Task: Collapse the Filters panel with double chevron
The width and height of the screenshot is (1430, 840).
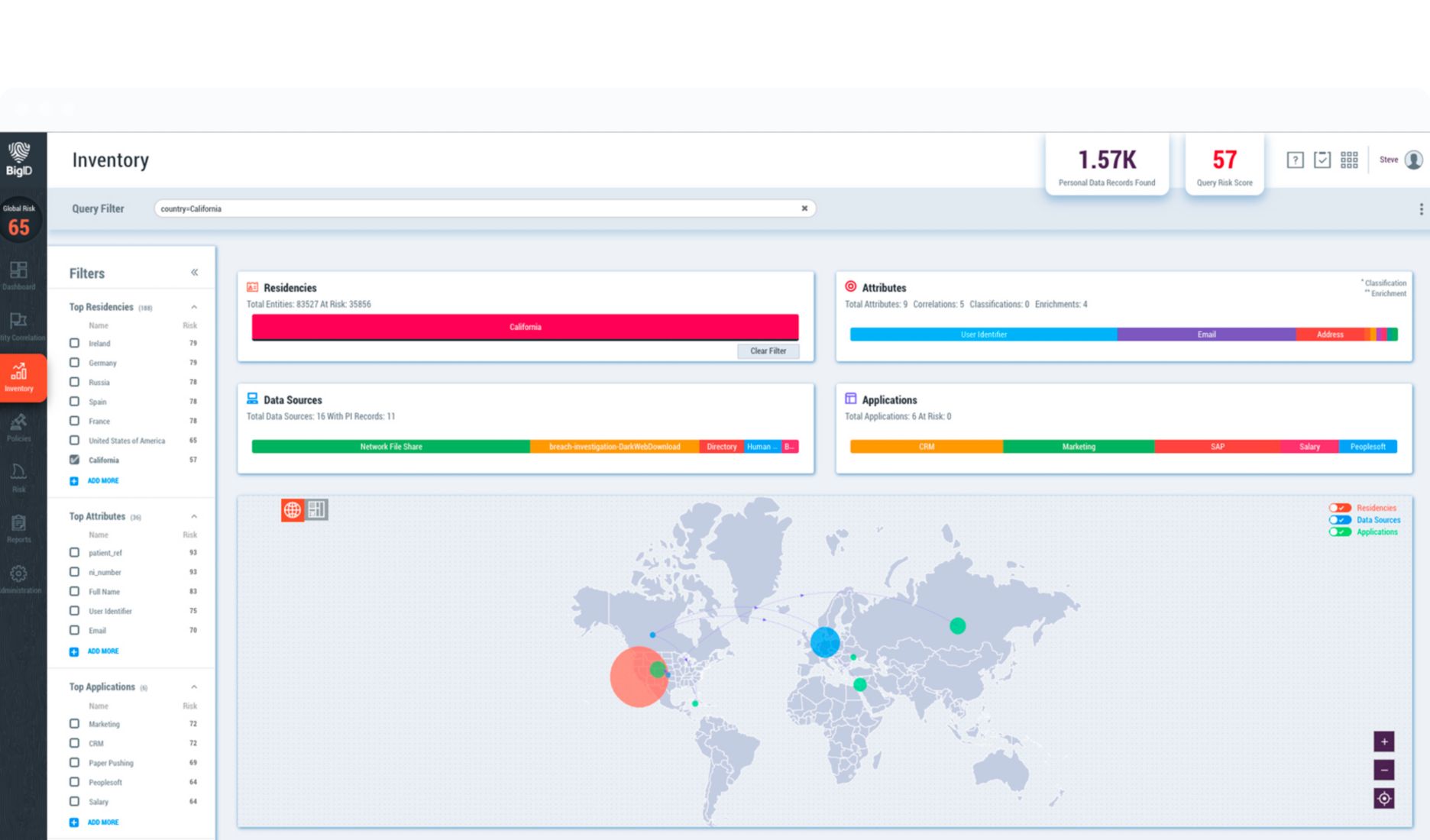Action: (195, 271)
